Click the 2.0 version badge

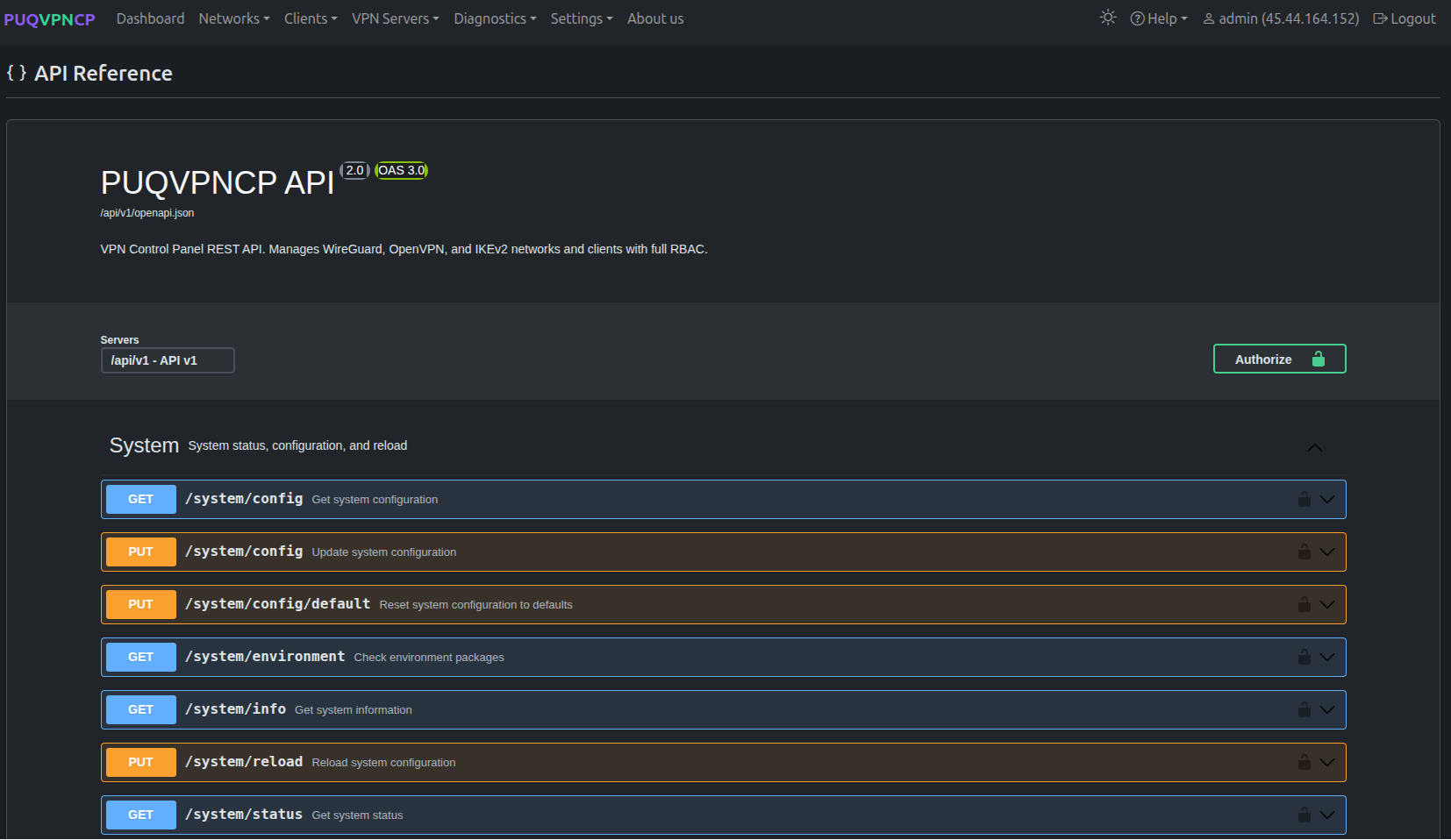click(354, 170)
